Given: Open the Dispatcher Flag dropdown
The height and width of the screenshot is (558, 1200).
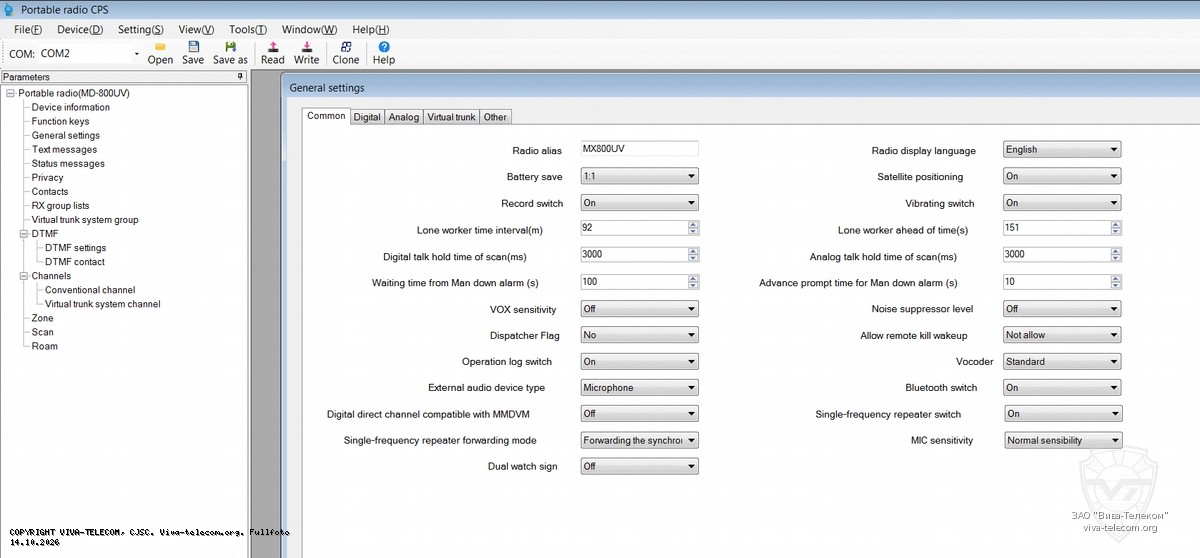Looking at the screenshot, I should click(639, 335).
